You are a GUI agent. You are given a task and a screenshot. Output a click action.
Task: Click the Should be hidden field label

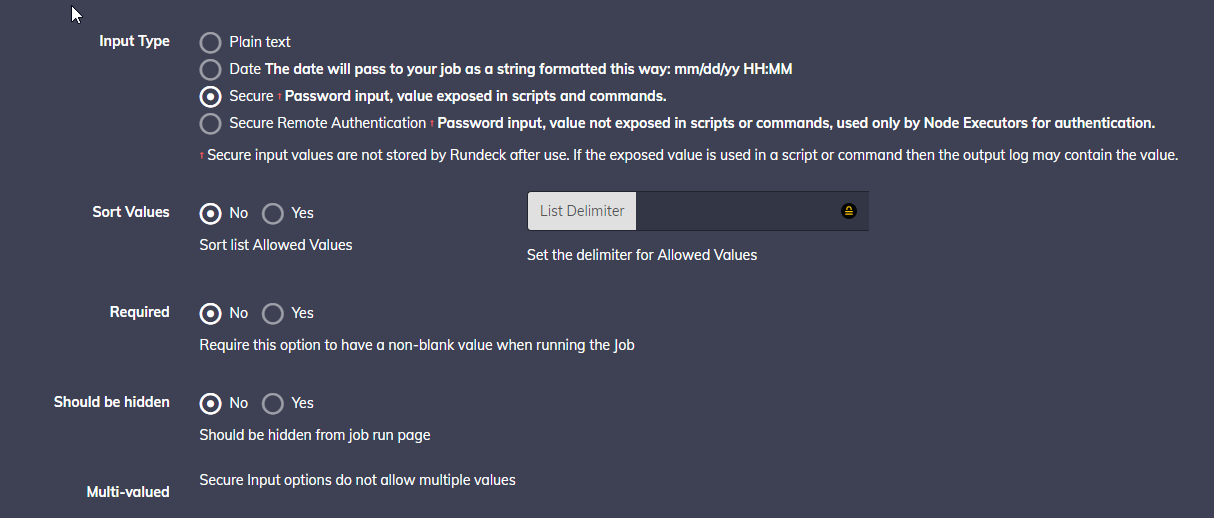[x=112, y=402]
